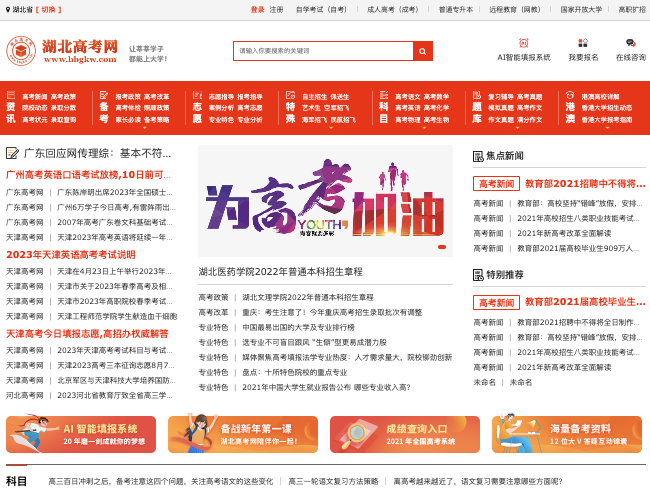Viewport: 650px width, 500px height.
Task: Open the 为高考加油 banner image
Action: (325, 201)
